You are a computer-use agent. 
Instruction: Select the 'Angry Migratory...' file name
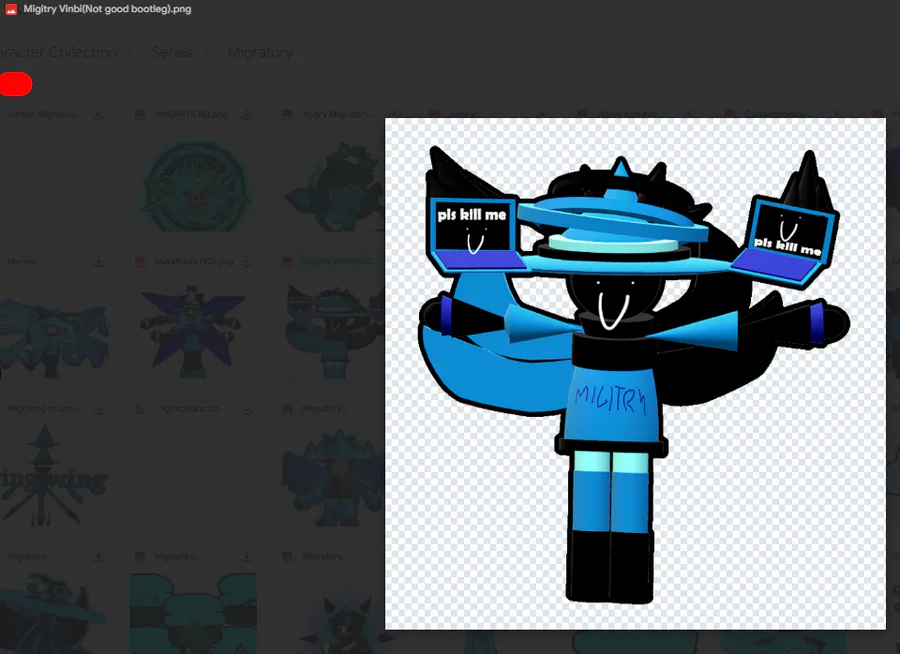click(338, 114)
